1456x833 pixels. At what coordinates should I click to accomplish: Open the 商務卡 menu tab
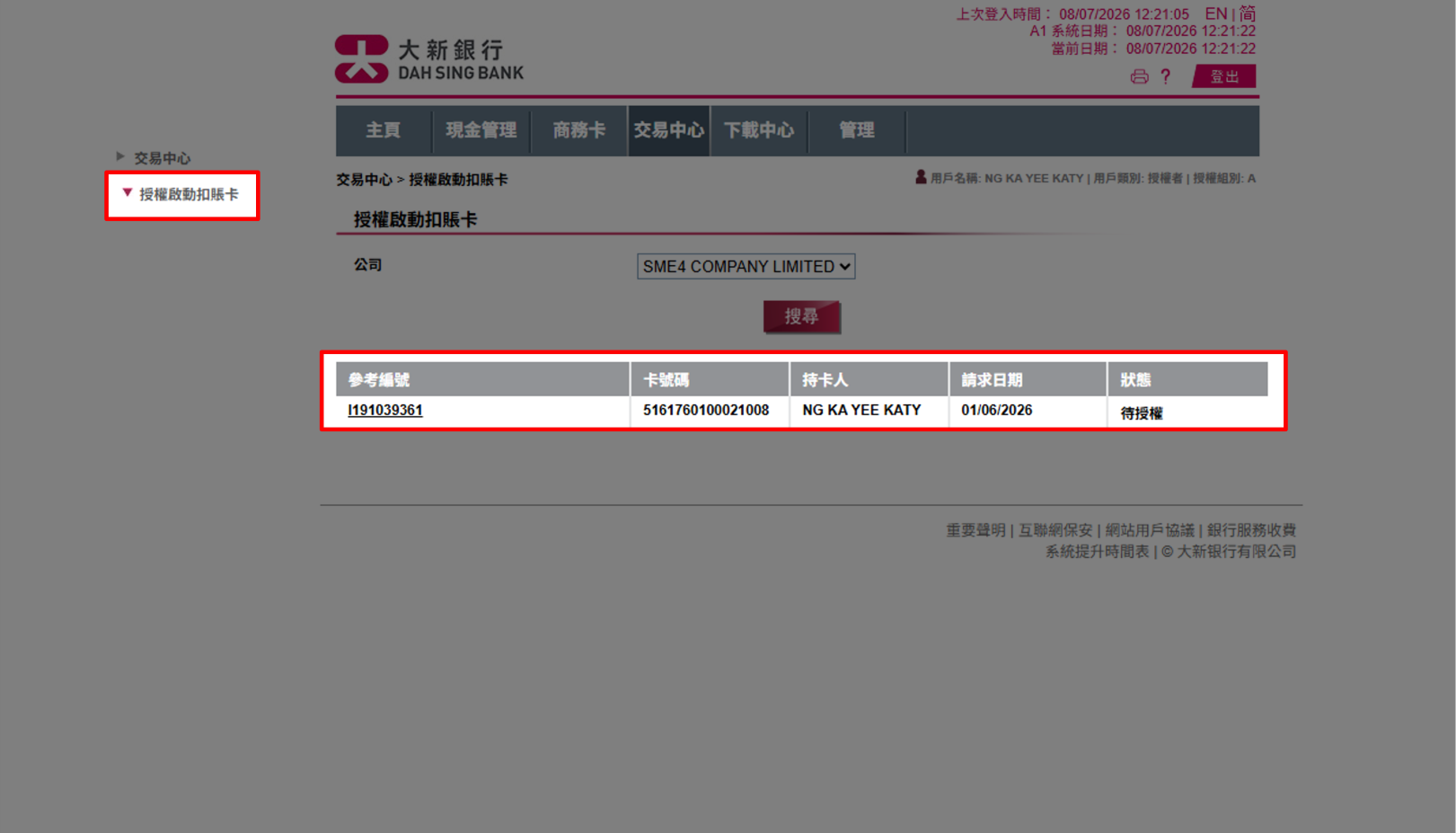[x=579, y=131]
